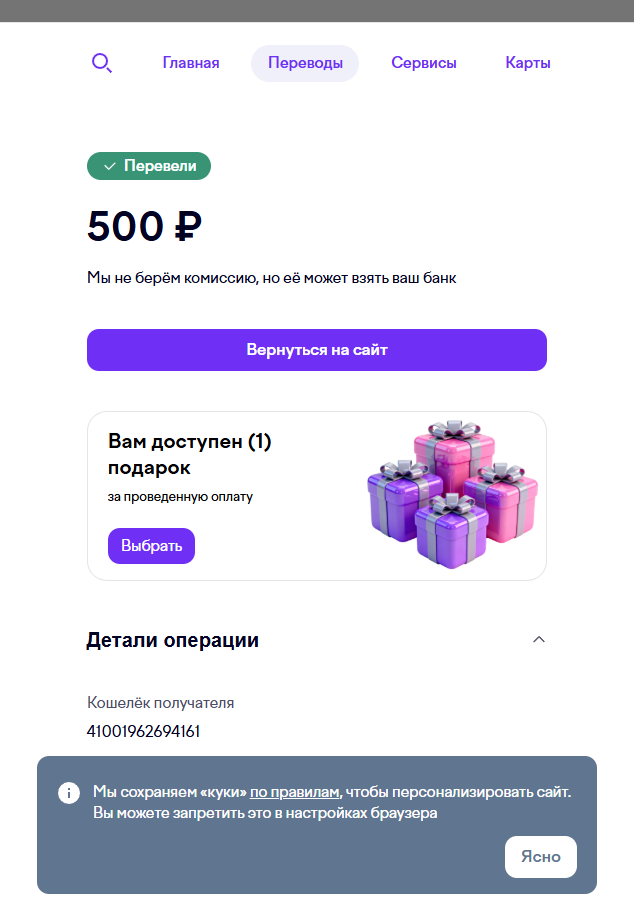Click the 500 ₽ amount text

tap(143, 226)
